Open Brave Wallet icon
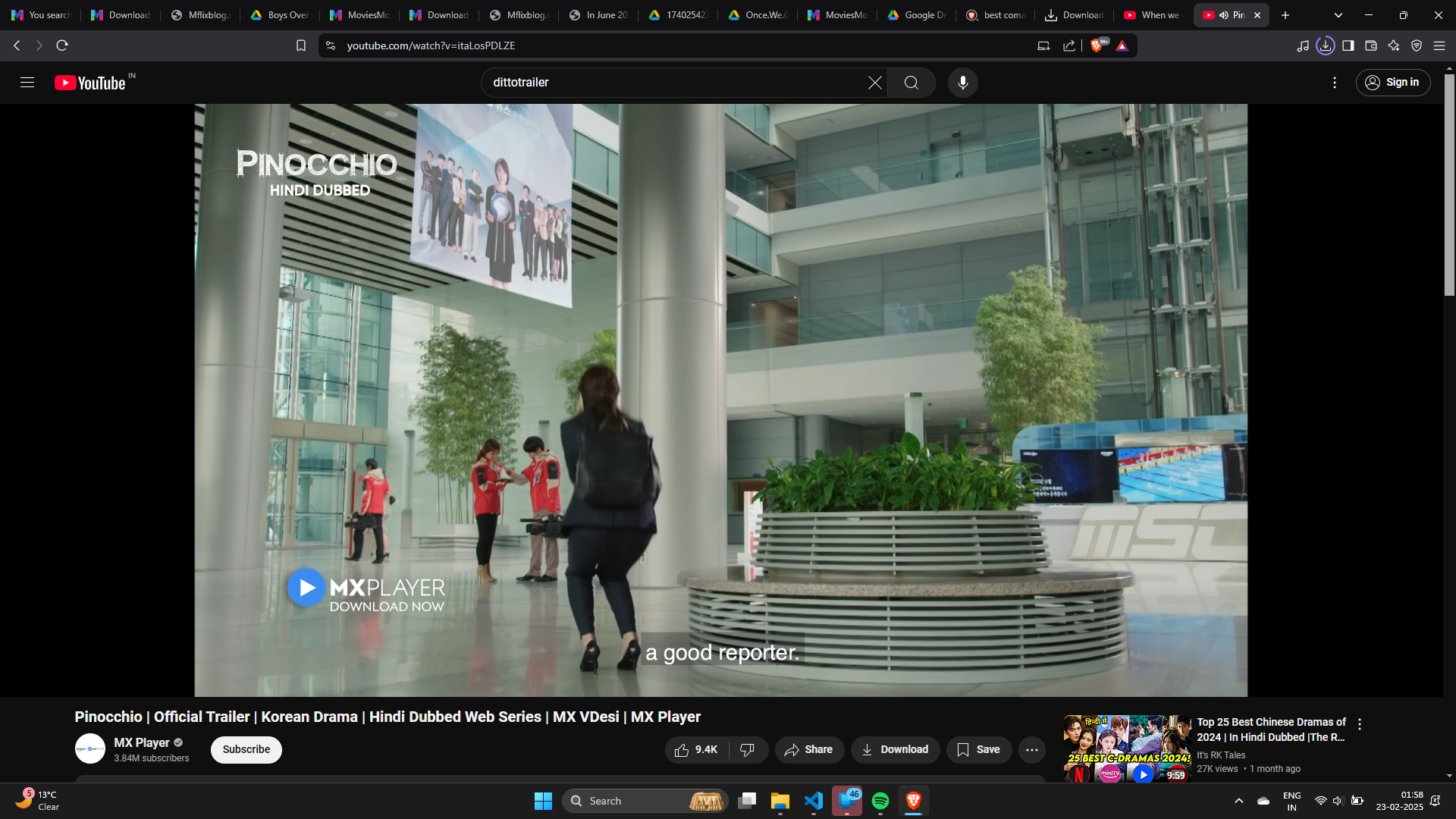This screenshot has height=819, width=1456. (1371, 45)
